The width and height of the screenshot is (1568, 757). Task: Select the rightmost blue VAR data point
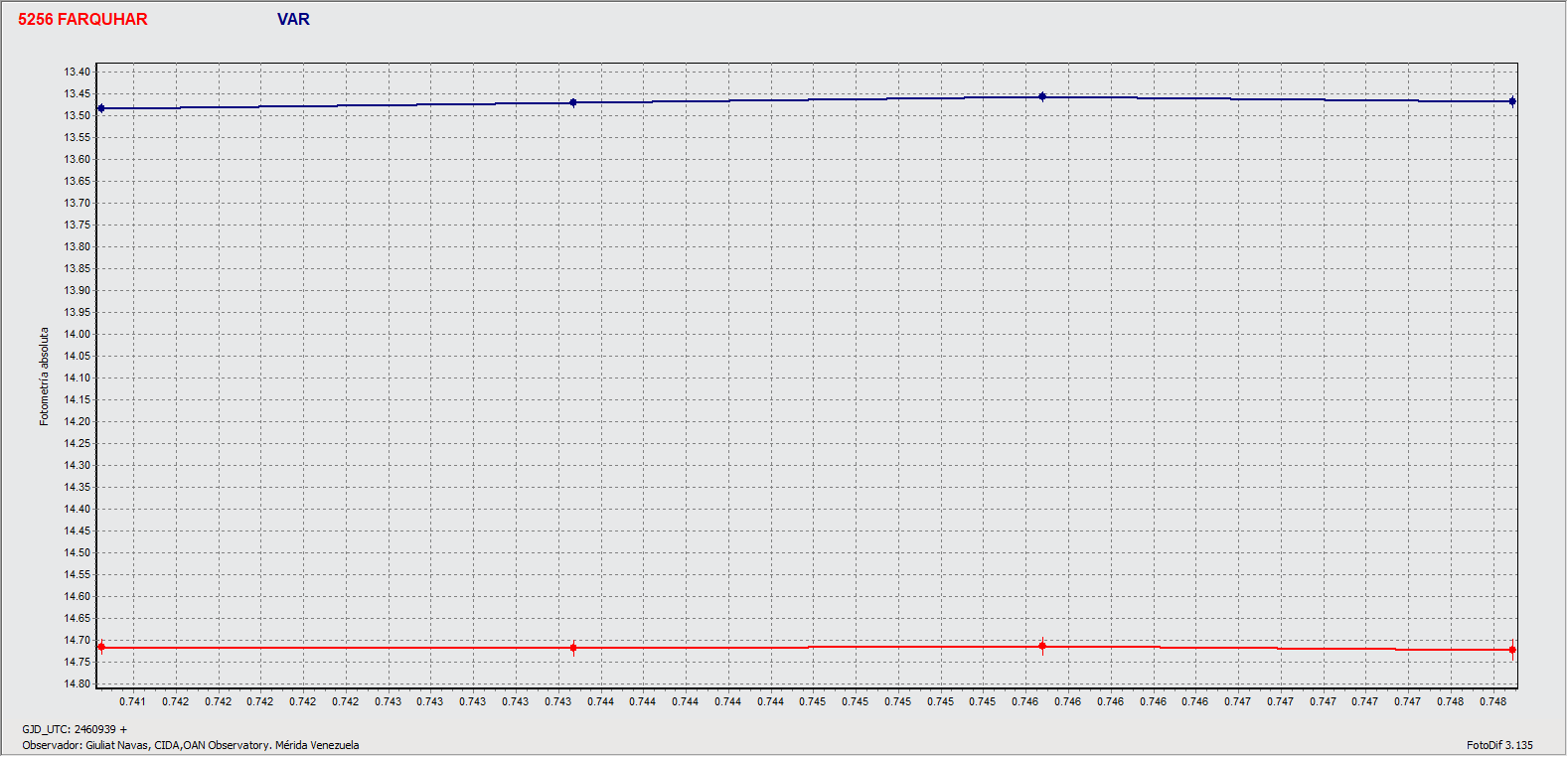(x=1512, y=101)
